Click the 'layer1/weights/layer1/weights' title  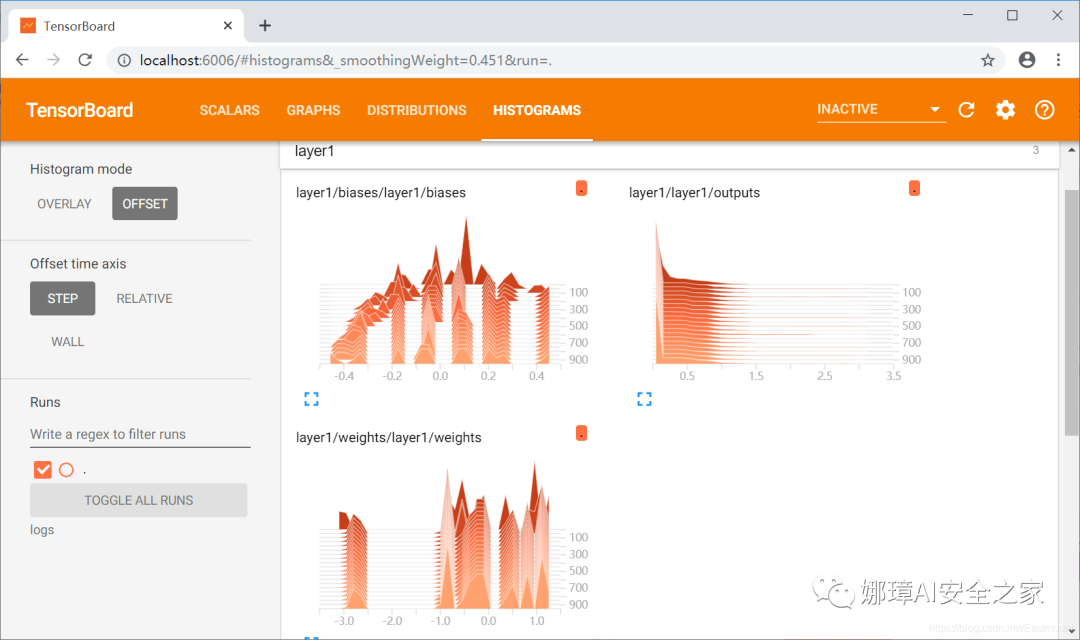388,437
